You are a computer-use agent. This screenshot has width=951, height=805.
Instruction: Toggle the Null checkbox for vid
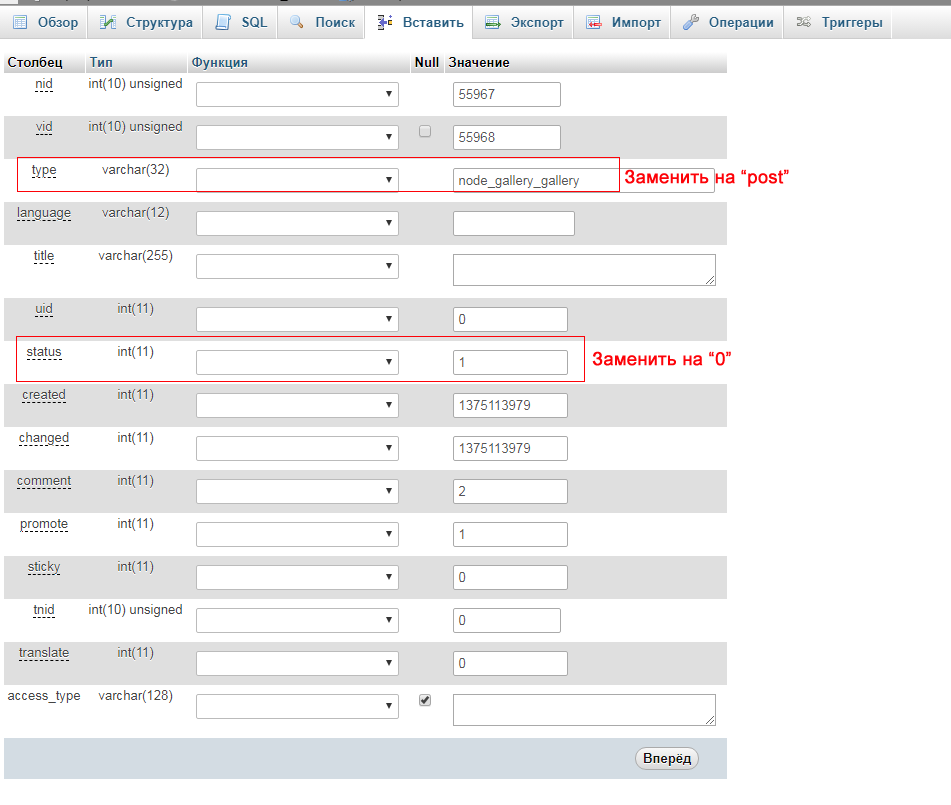click(x=425, y=131)
